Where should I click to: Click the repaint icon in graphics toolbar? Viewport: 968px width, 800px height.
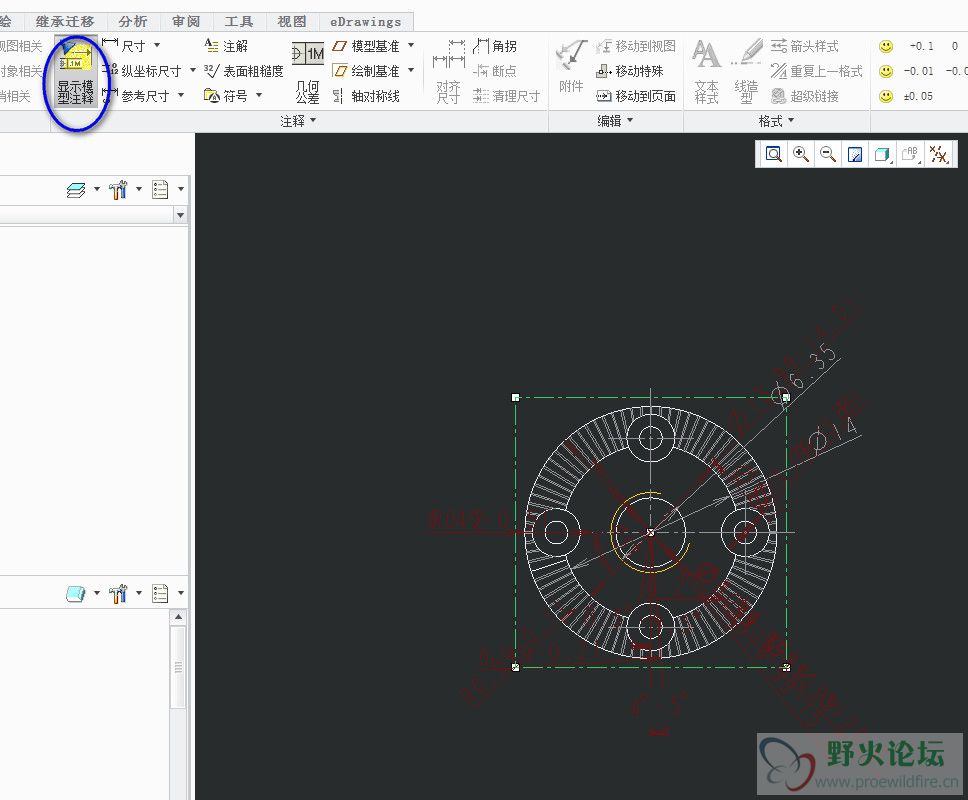point(855,154)
